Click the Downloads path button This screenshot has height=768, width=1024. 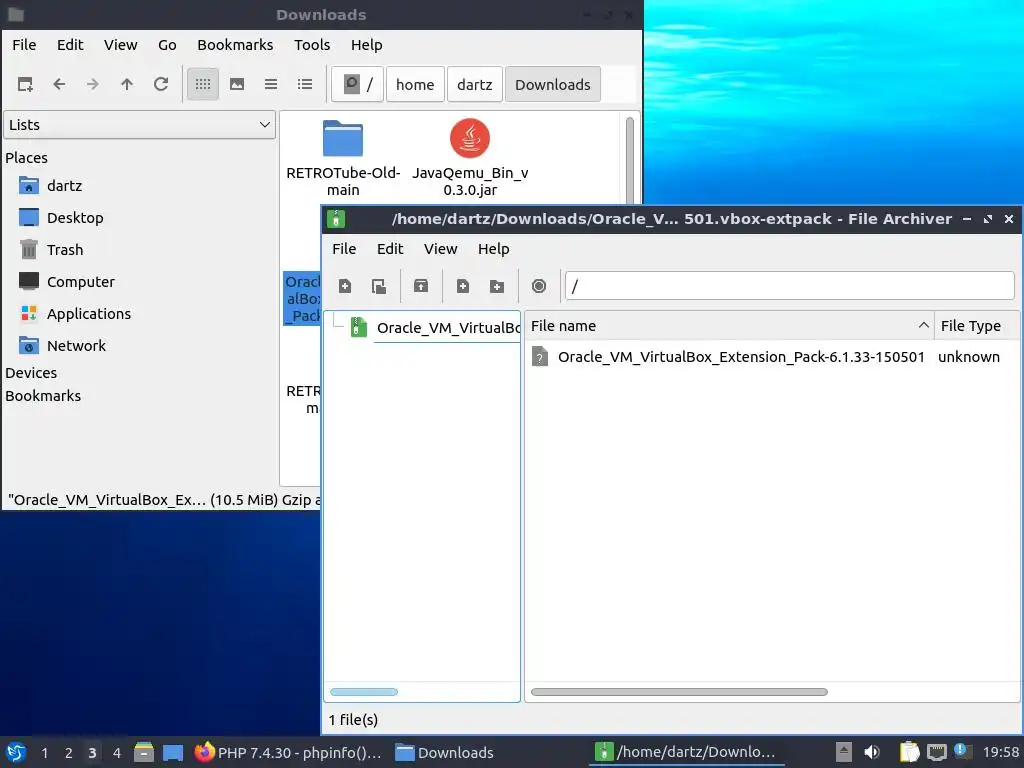552,84
